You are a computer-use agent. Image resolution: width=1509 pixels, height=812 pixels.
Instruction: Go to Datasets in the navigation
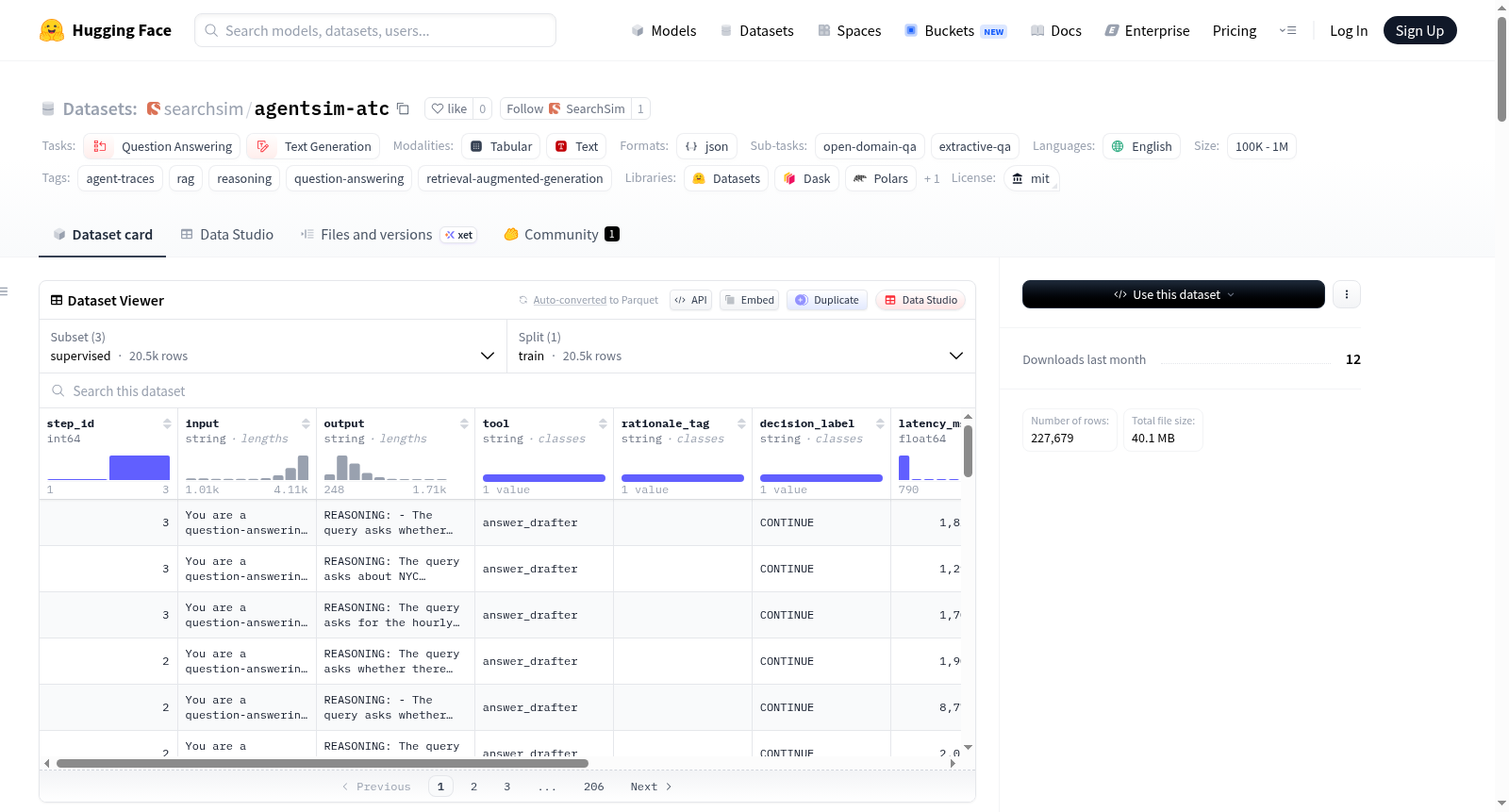coord(756,30)
